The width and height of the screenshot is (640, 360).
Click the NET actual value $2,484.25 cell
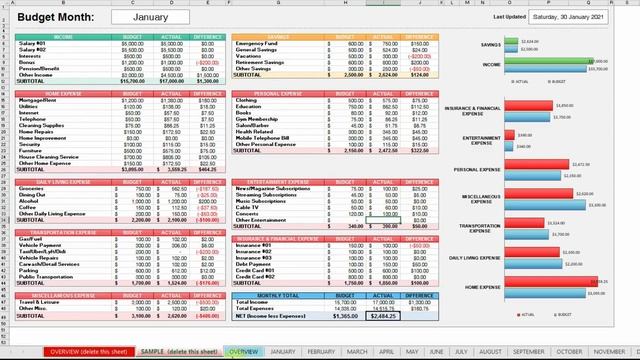pyautogui.click(x=383, y=316)
